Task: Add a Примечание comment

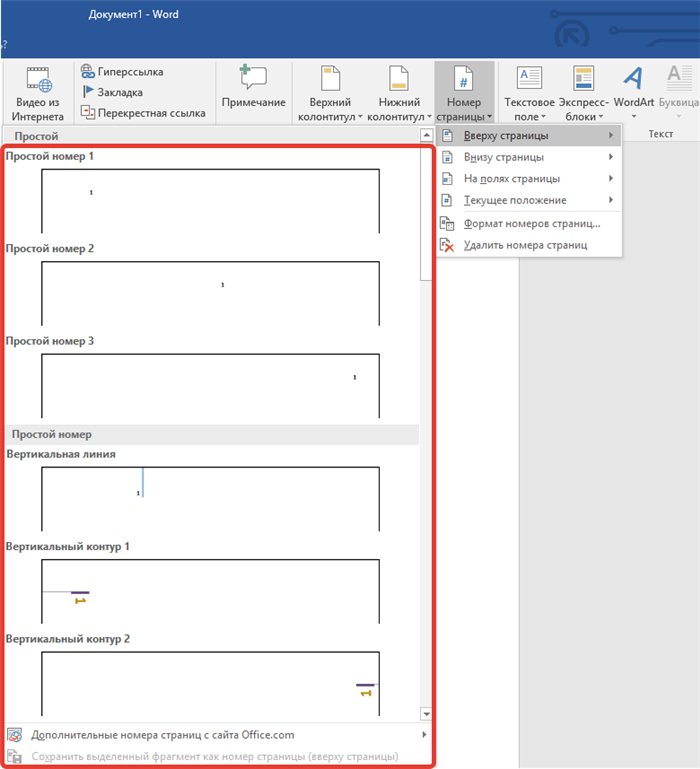Action: tap(254, 87)
